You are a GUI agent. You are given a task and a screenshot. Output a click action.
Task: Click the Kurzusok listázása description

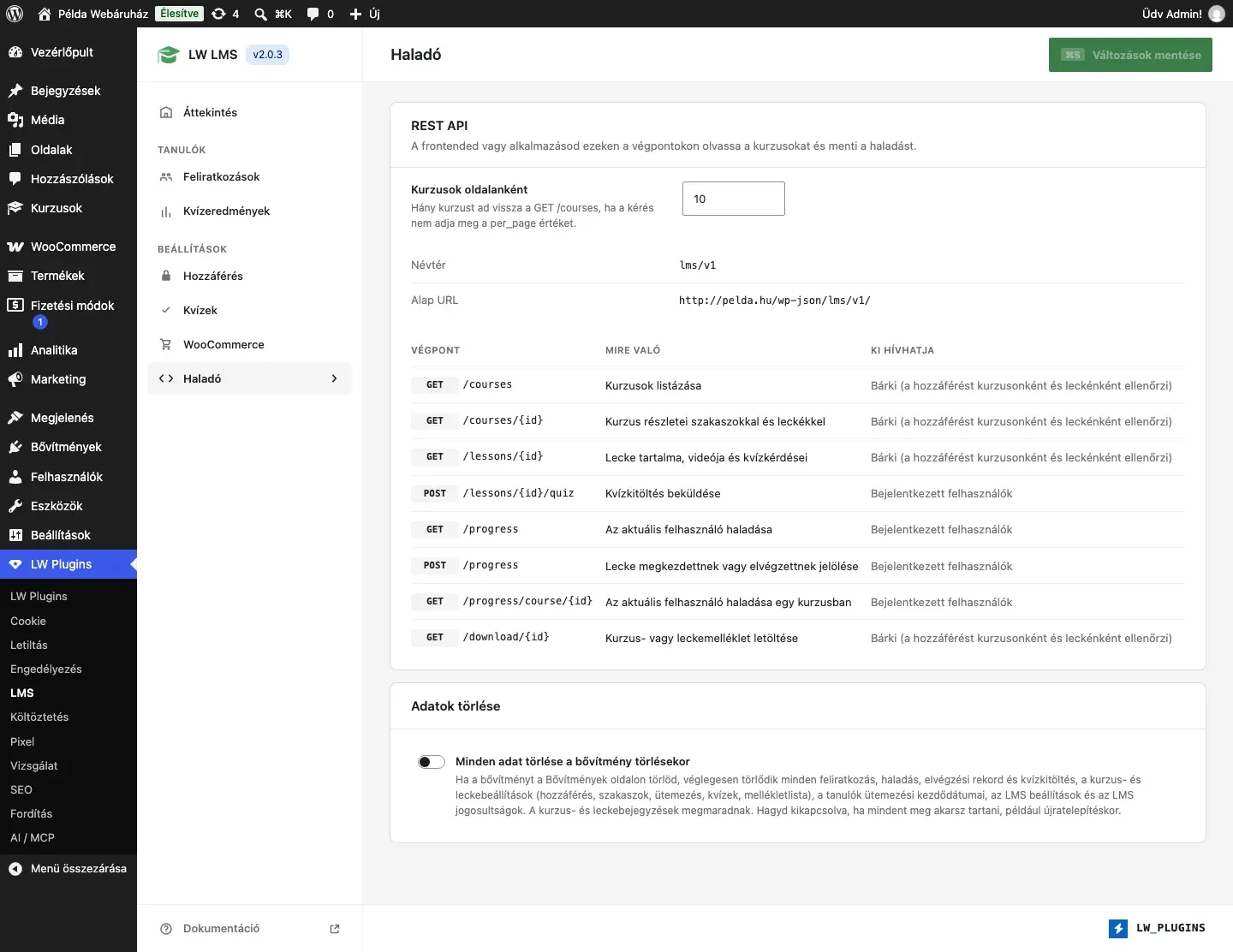click(x=653, y=385)
